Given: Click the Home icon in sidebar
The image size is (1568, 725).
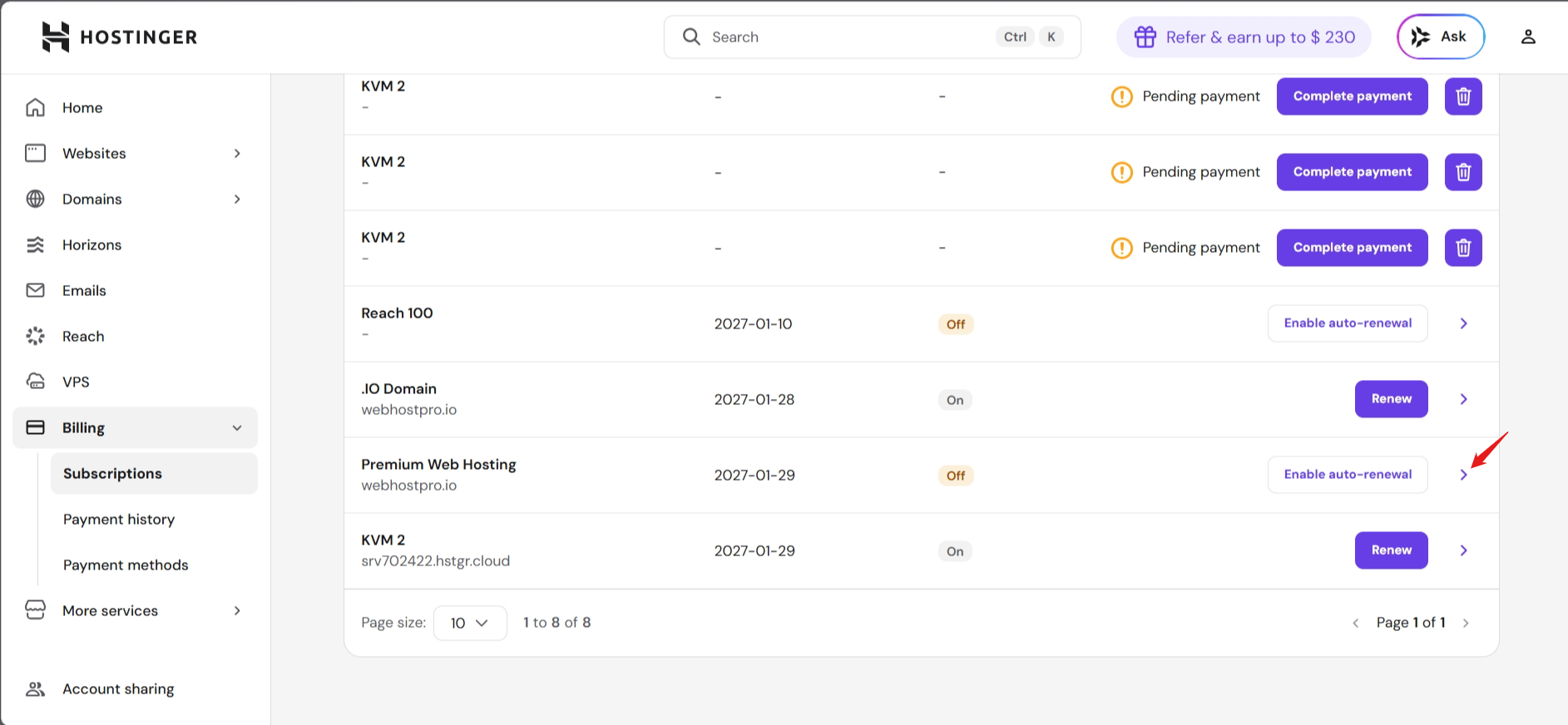Looking at the screenshot, I should [35, 107].
